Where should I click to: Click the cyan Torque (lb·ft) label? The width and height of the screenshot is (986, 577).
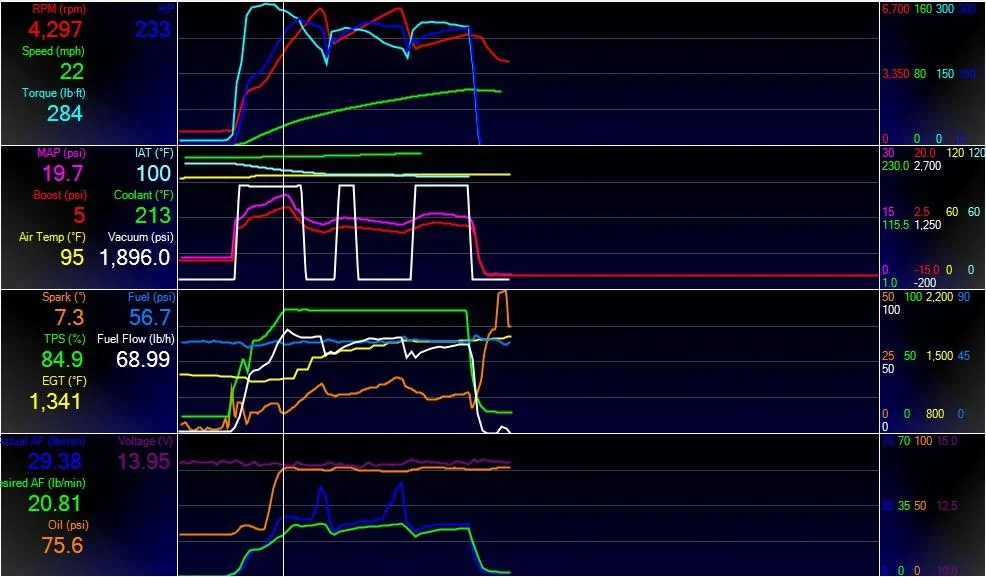(x=53, y=93)
